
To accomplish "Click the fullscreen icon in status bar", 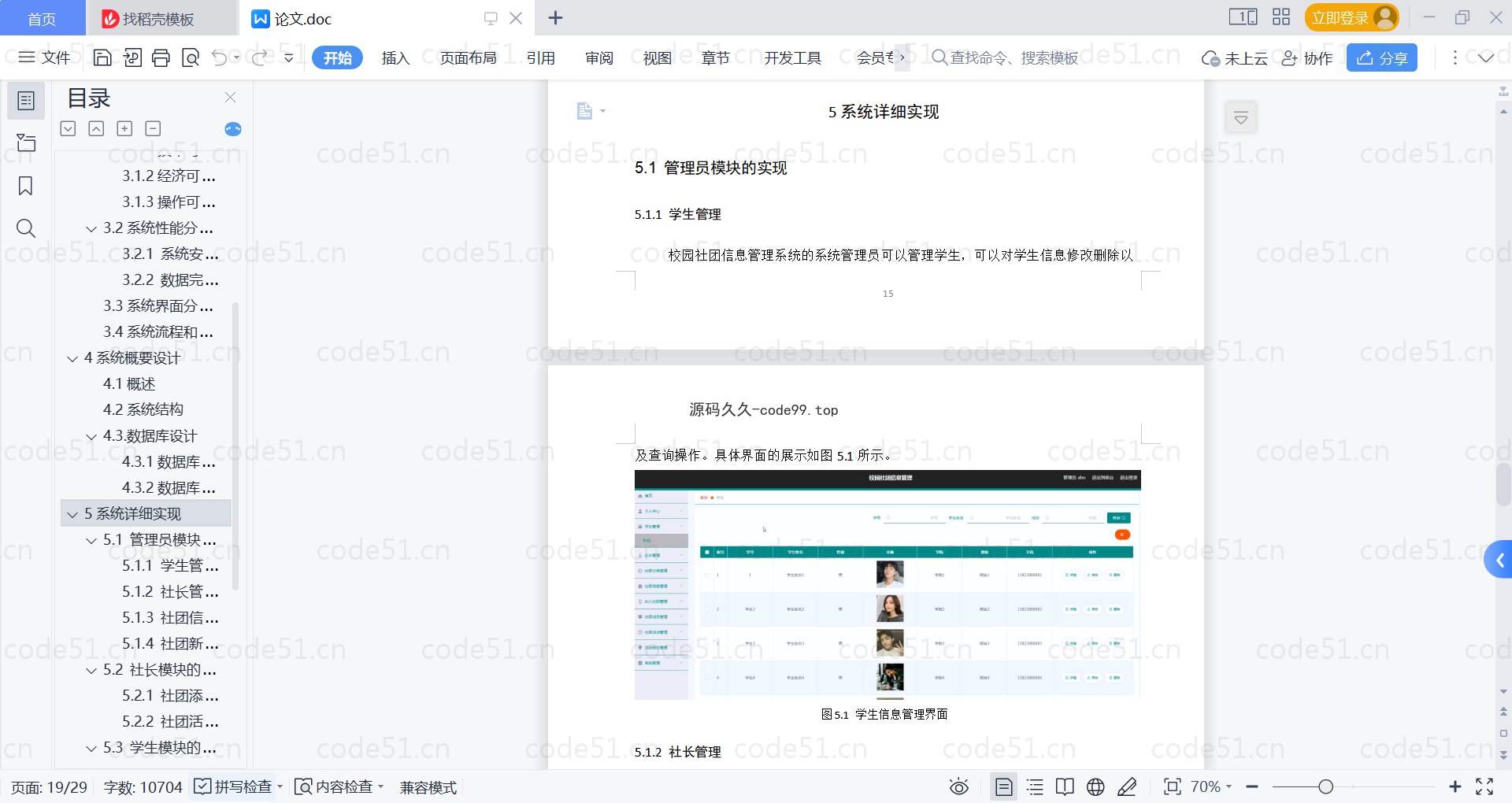I will (1484, 786).
